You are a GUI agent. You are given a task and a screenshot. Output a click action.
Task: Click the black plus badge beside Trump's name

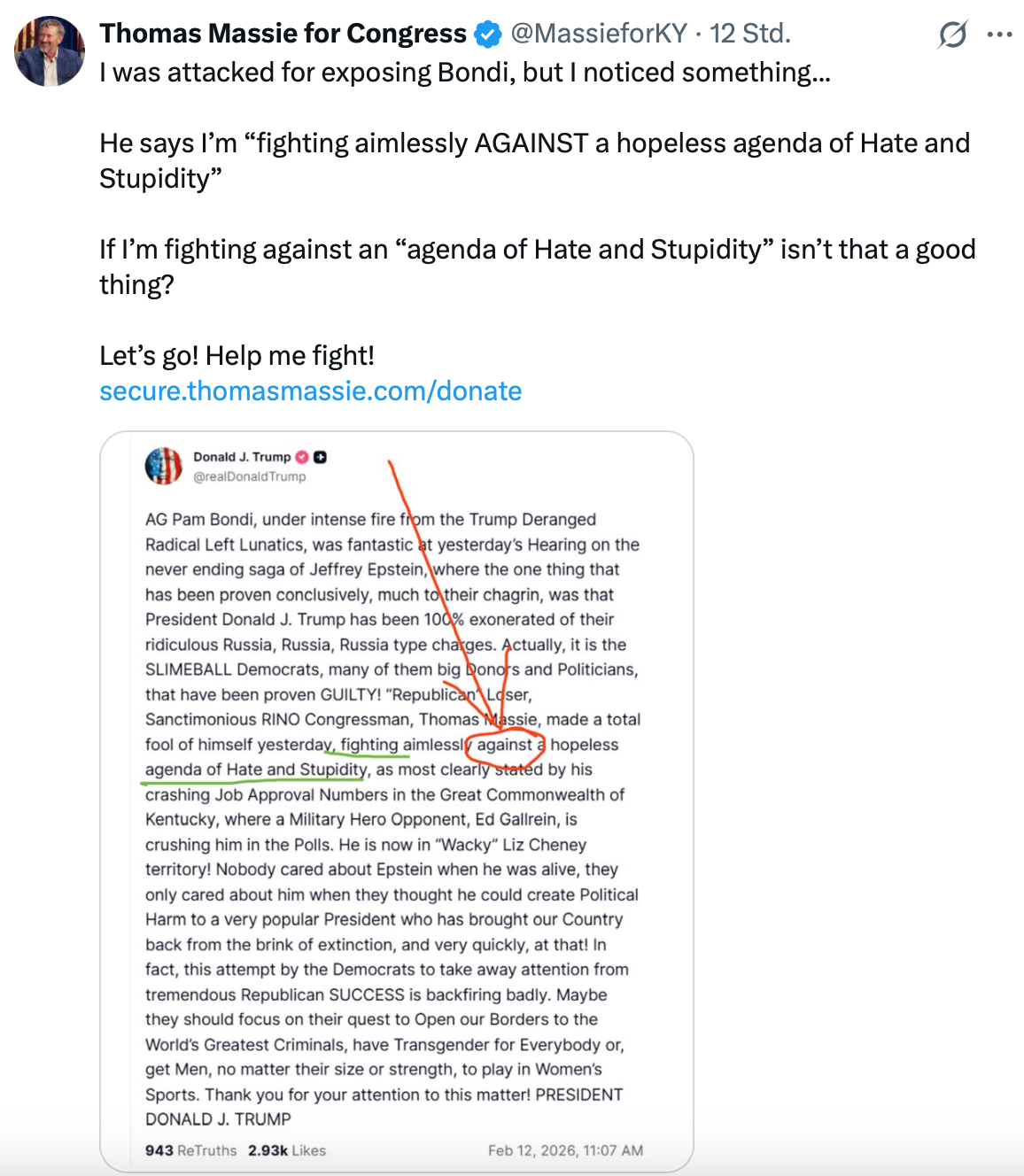click(321, 457)
